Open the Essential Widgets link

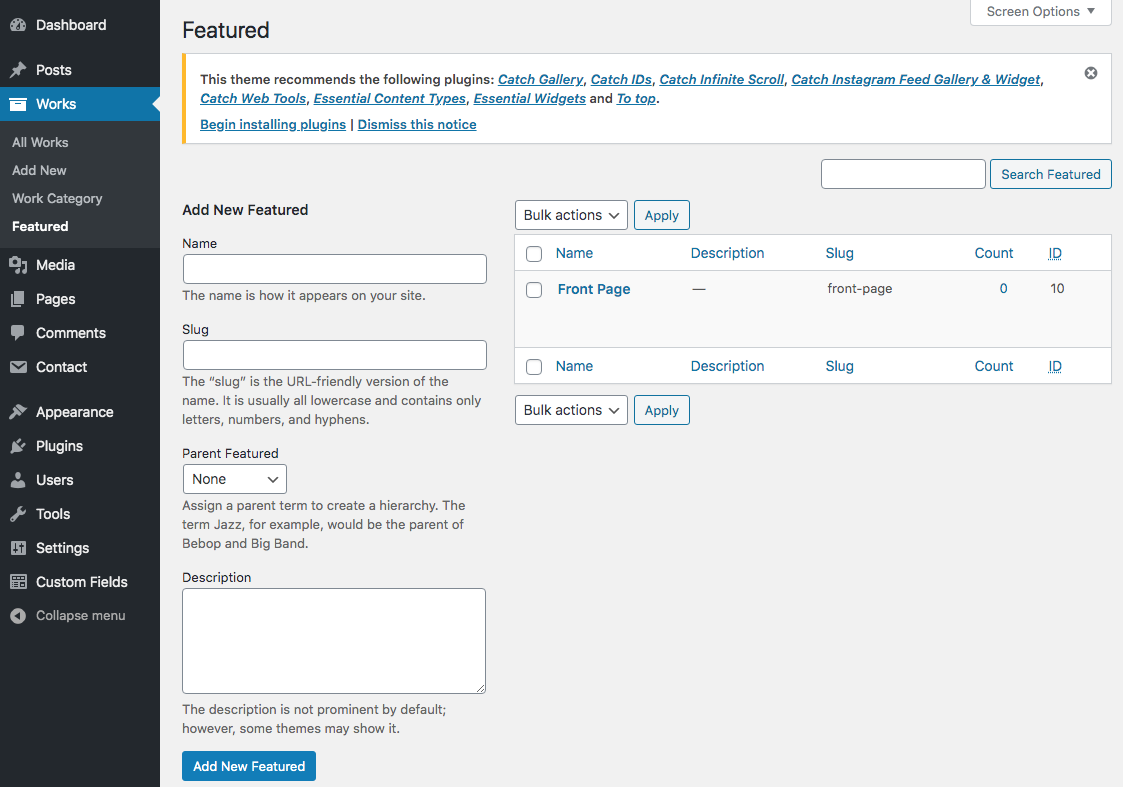(529, 99)
